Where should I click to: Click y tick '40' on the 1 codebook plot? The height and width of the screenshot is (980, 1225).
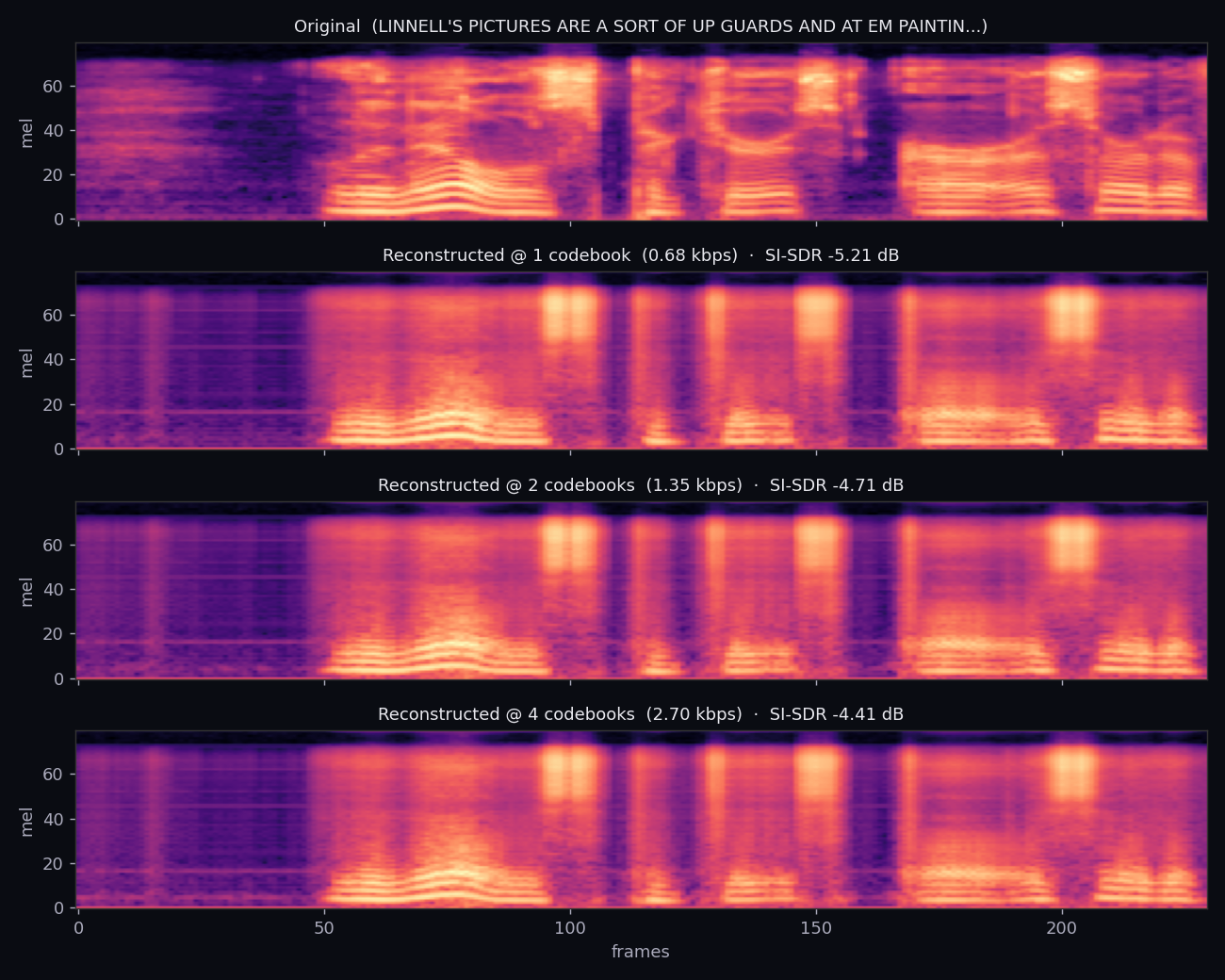click(54, 360)
